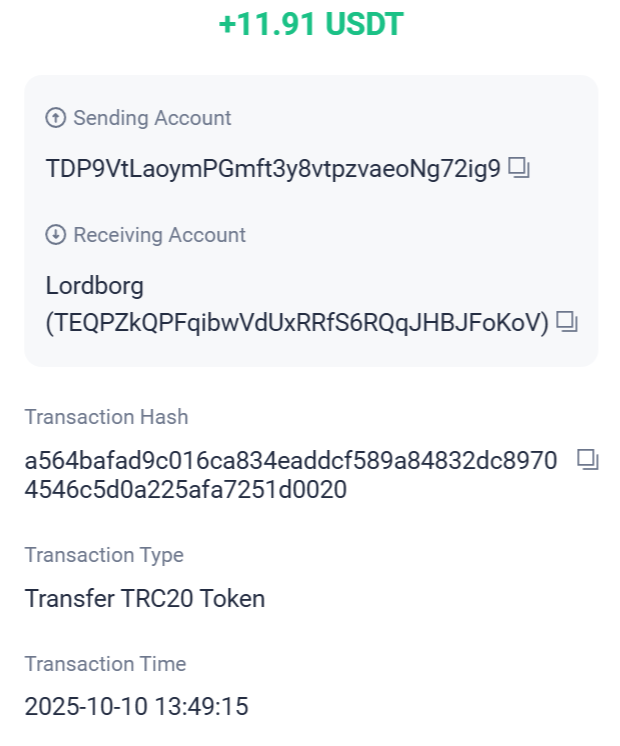
Task: Click the Transfer TRC20 Token value
Action: click(x=145, y=599)
